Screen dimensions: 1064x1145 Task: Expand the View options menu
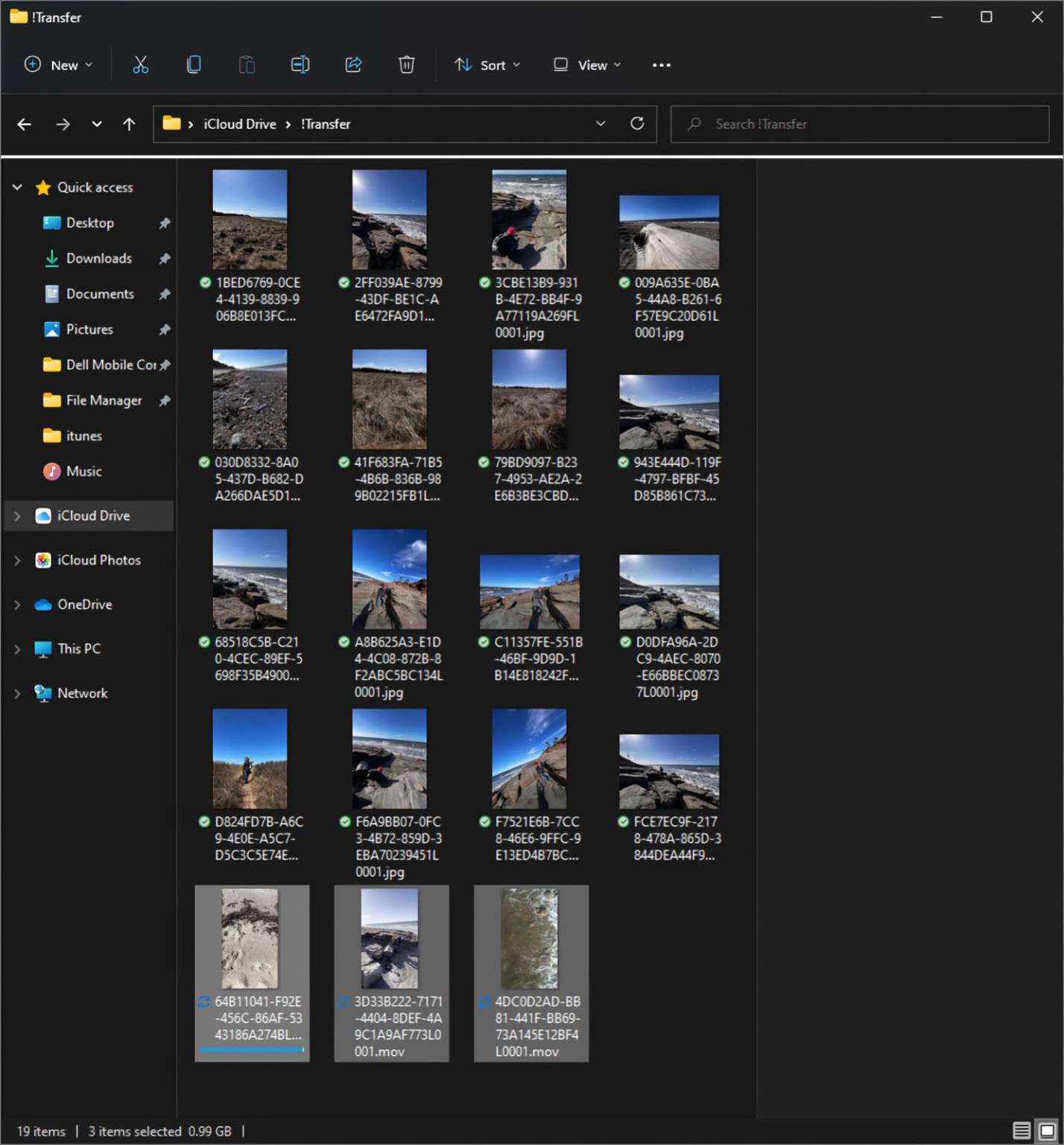tap(586, 65)
